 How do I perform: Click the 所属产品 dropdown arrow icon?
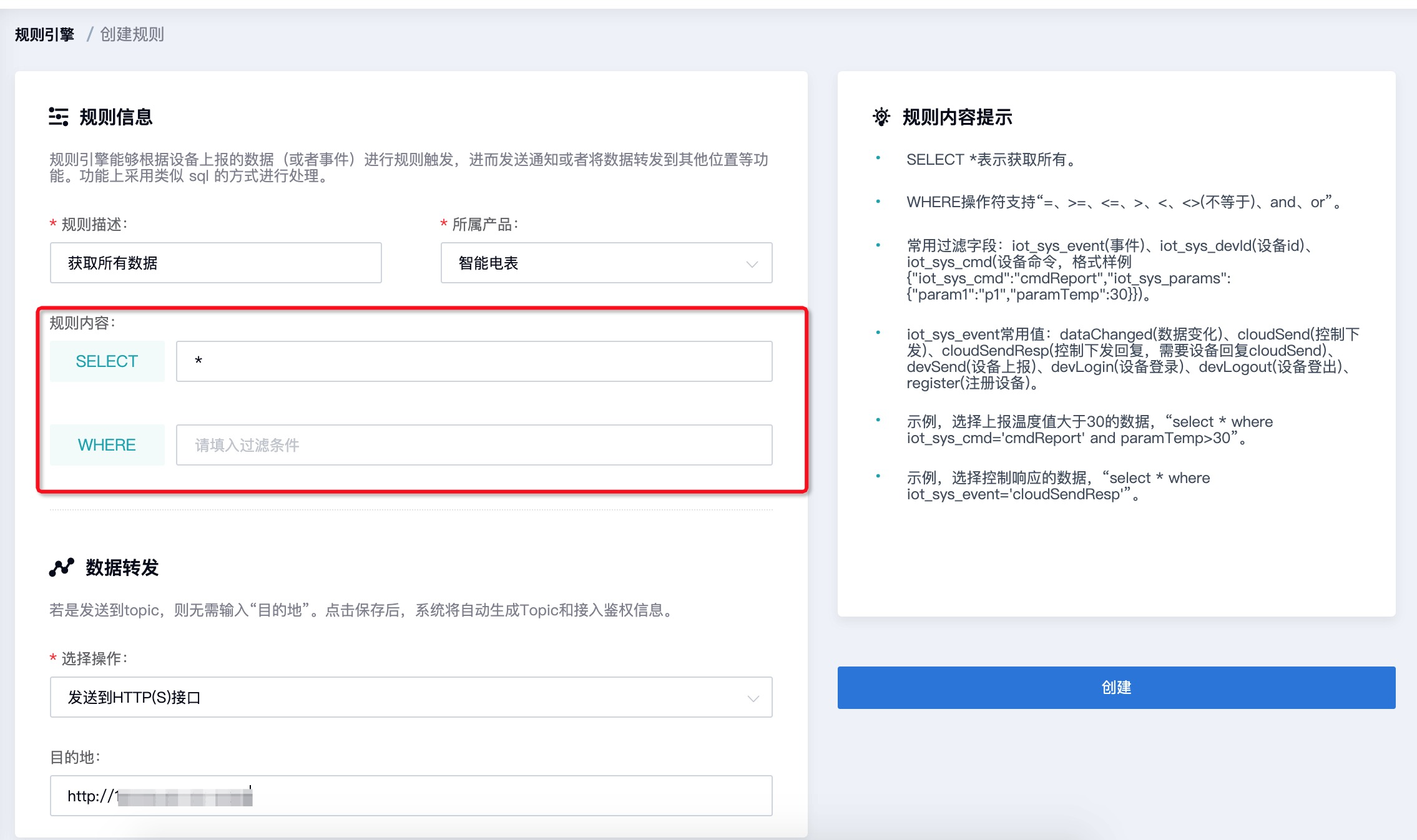coord(752,264)
